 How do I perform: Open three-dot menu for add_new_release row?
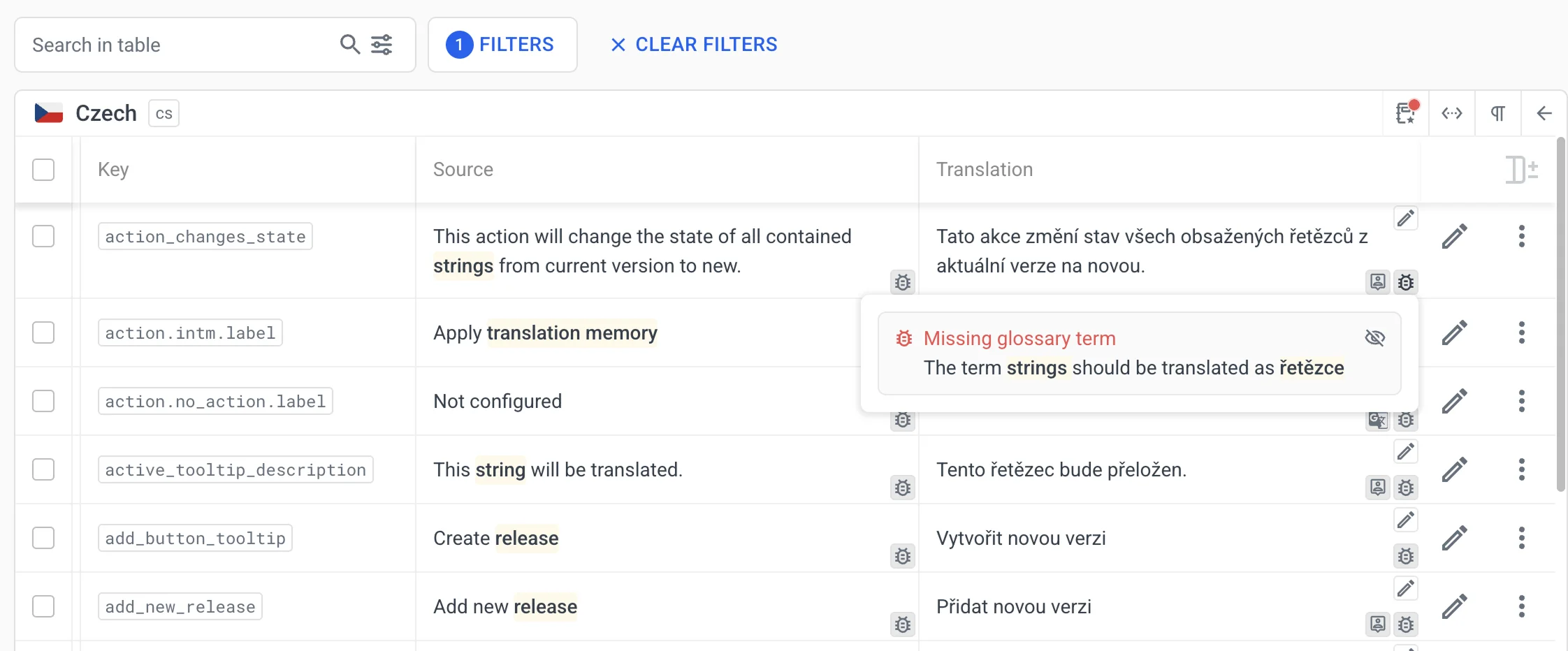click(x=1521, y=606)
